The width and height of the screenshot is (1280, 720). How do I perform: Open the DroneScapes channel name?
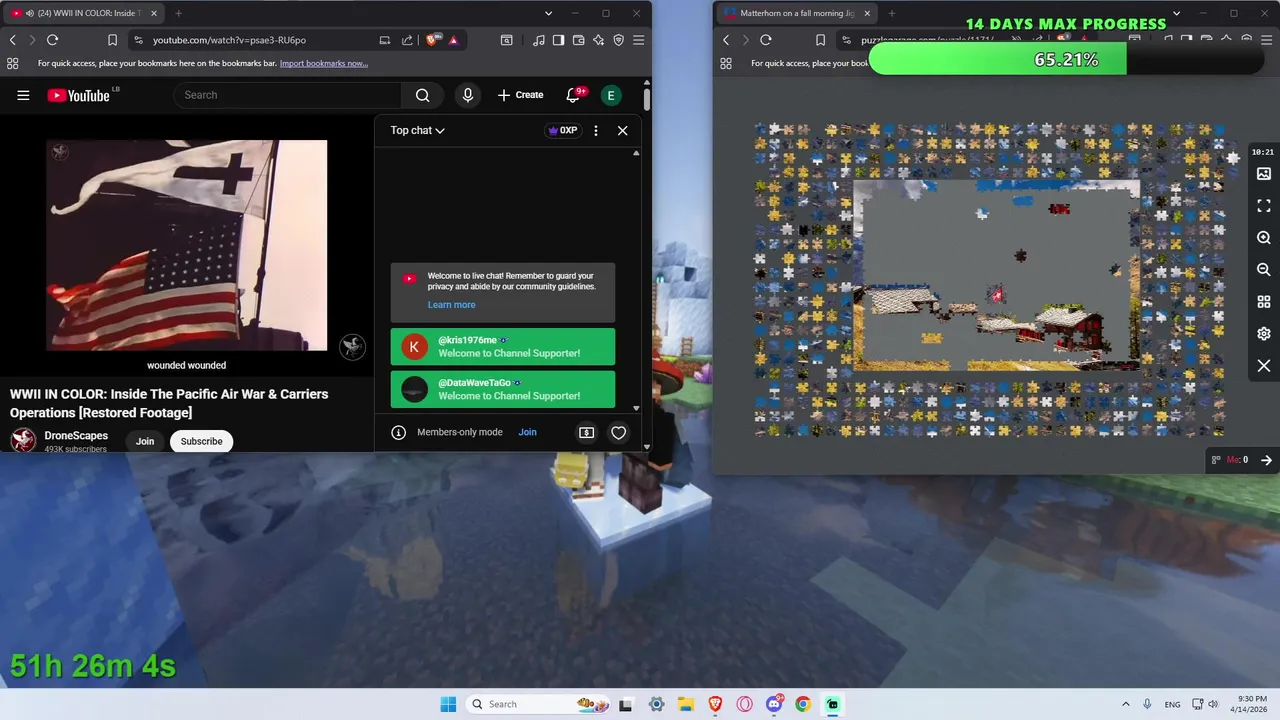pyautogui.click(x=76, y=436)
